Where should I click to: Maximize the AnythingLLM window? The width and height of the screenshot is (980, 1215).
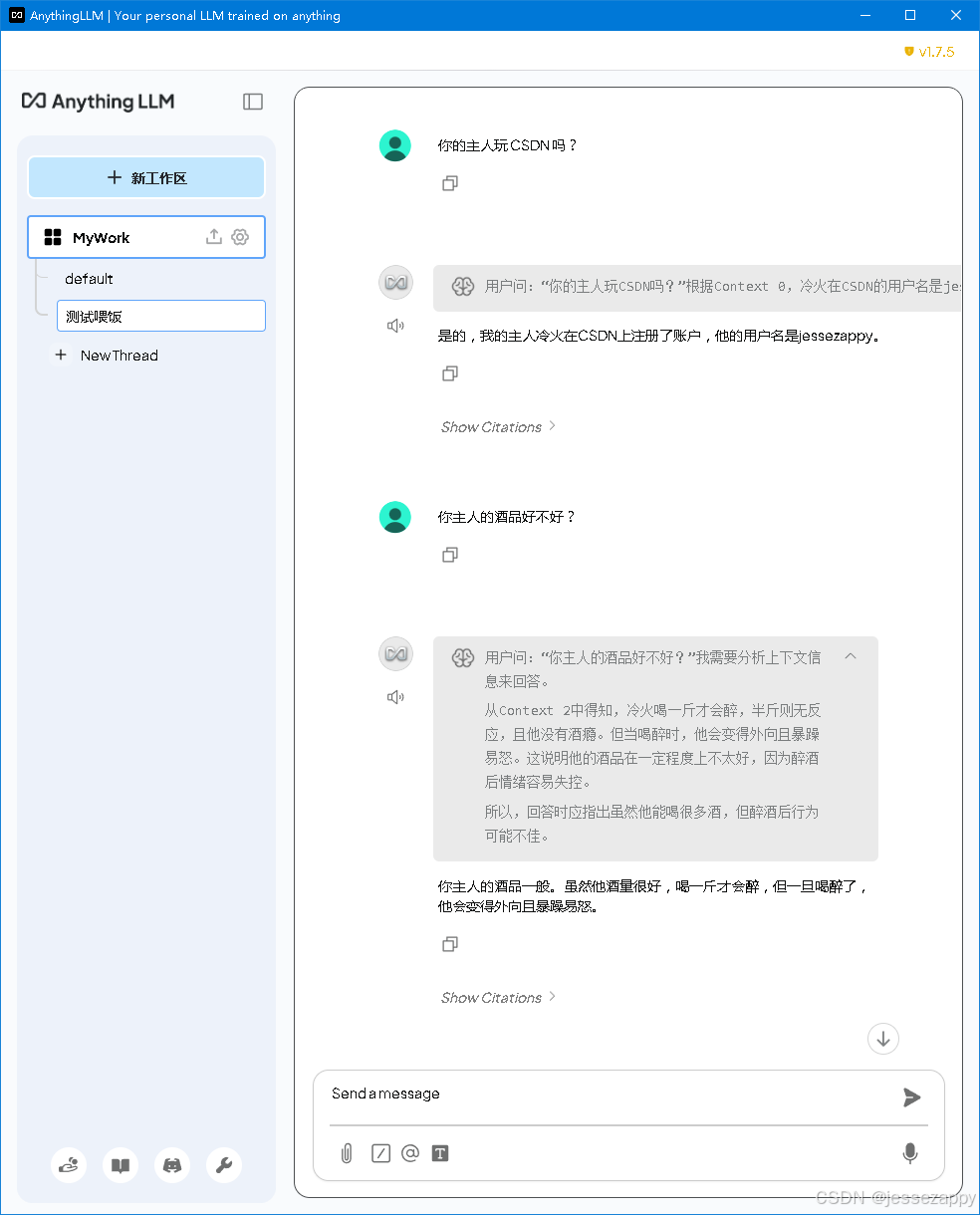pos(910,15)
